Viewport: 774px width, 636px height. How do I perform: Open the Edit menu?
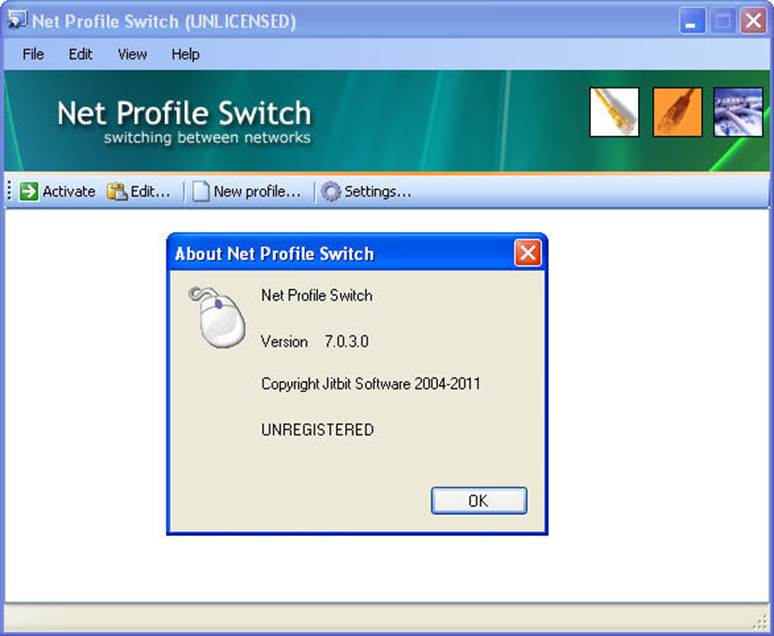80,54
